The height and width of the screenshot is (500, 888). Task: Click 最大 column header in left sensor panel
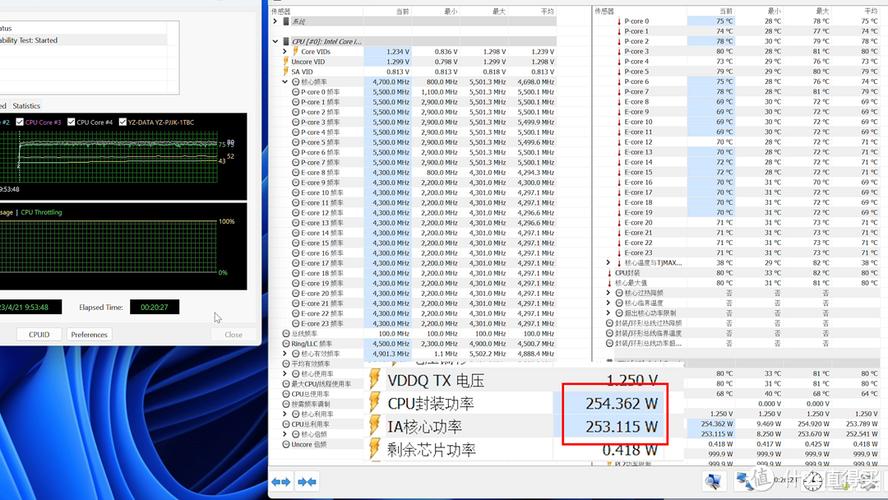498,11
